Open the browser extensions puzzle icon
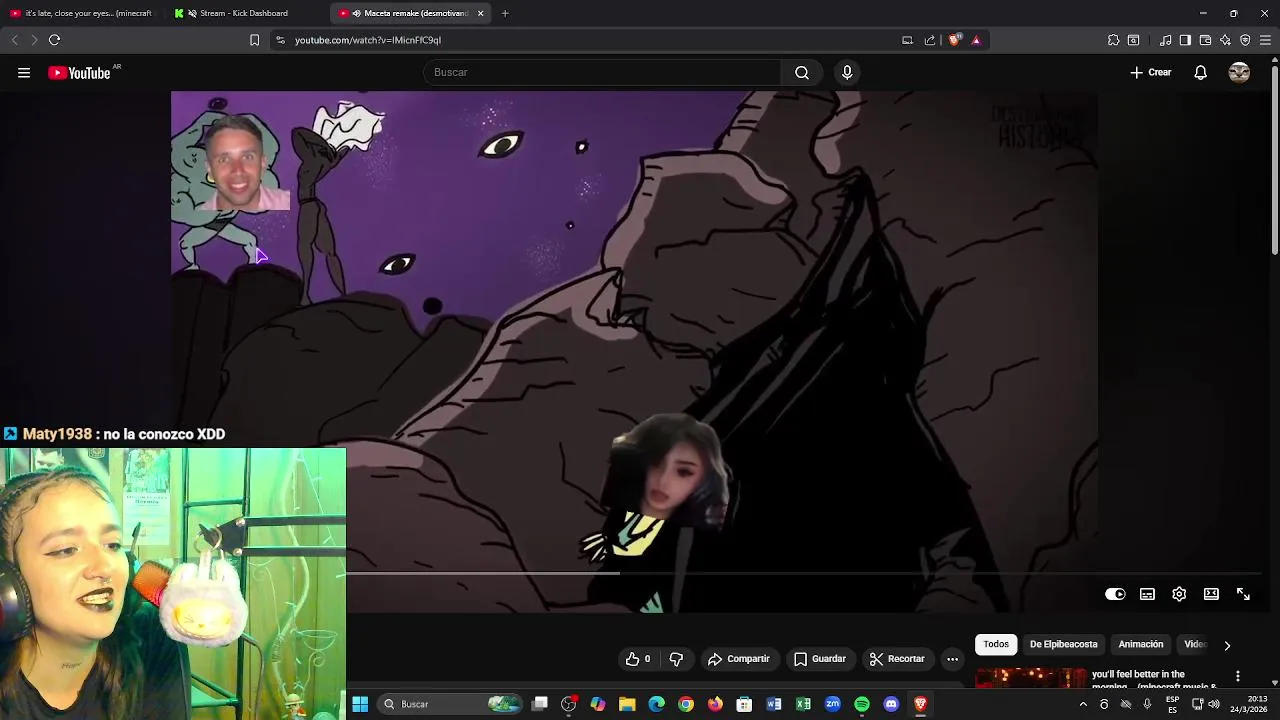The width and height of the screenshot is (1280, 720). [1113, 40]
